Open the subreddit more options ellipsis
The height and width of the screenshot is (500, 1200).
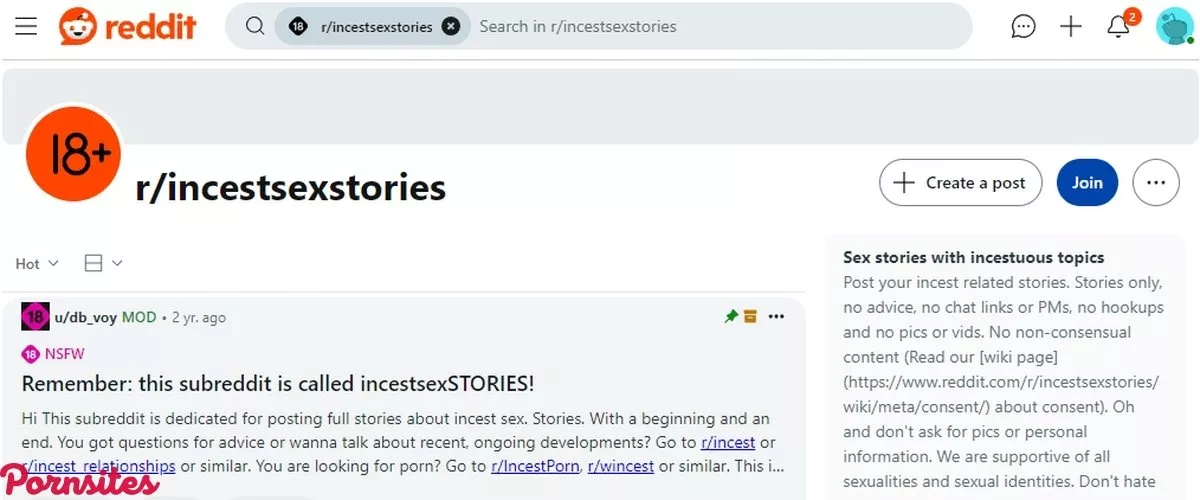coord(1156,183)
